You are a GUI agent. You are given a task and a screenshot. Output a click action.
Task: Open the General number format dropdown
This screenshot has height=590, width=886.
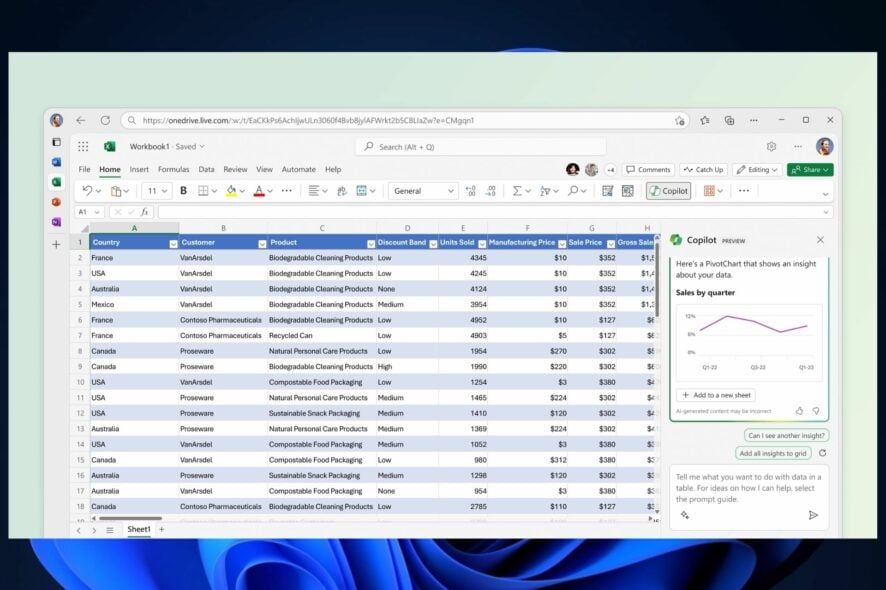click(423, 191)
